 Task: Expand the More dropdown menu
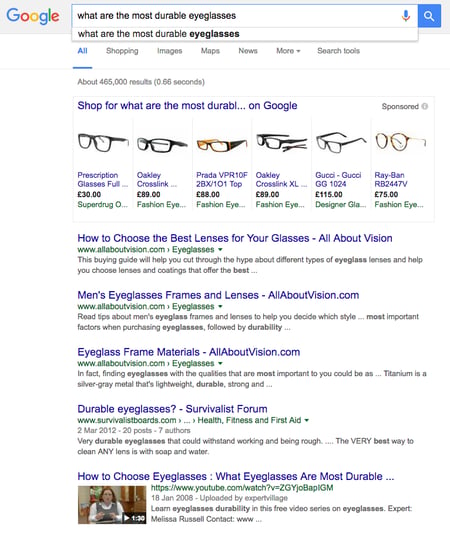[x=288, y=51]
